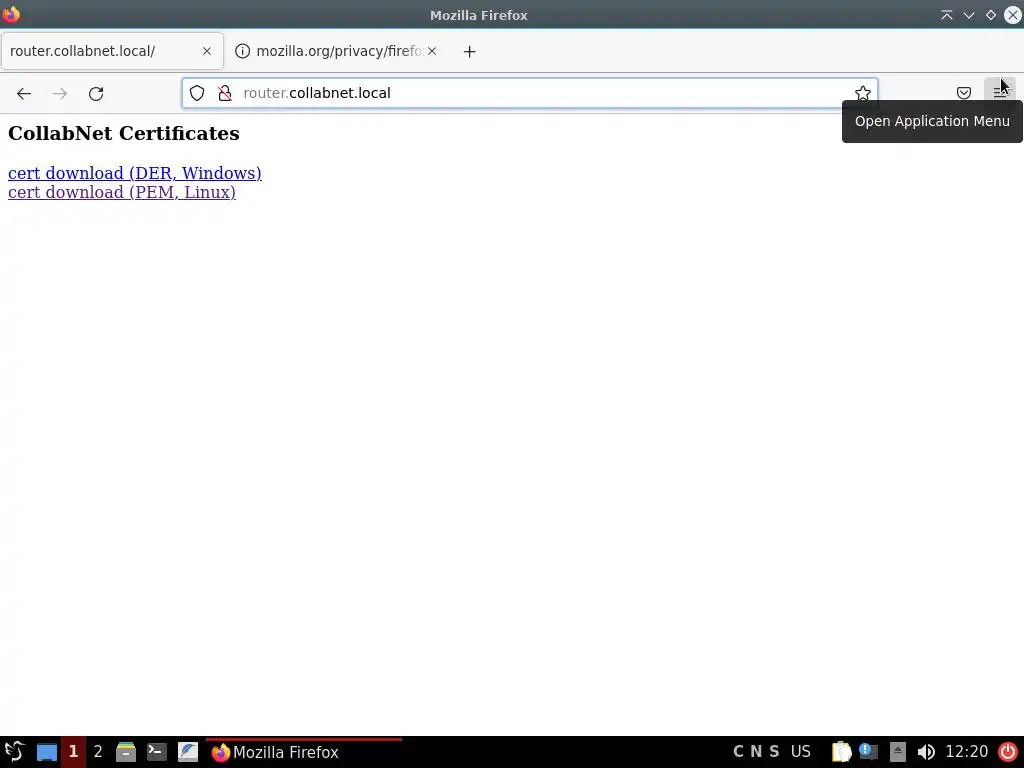Click the 12:20 clock in taskbar

tap(967, 752)
